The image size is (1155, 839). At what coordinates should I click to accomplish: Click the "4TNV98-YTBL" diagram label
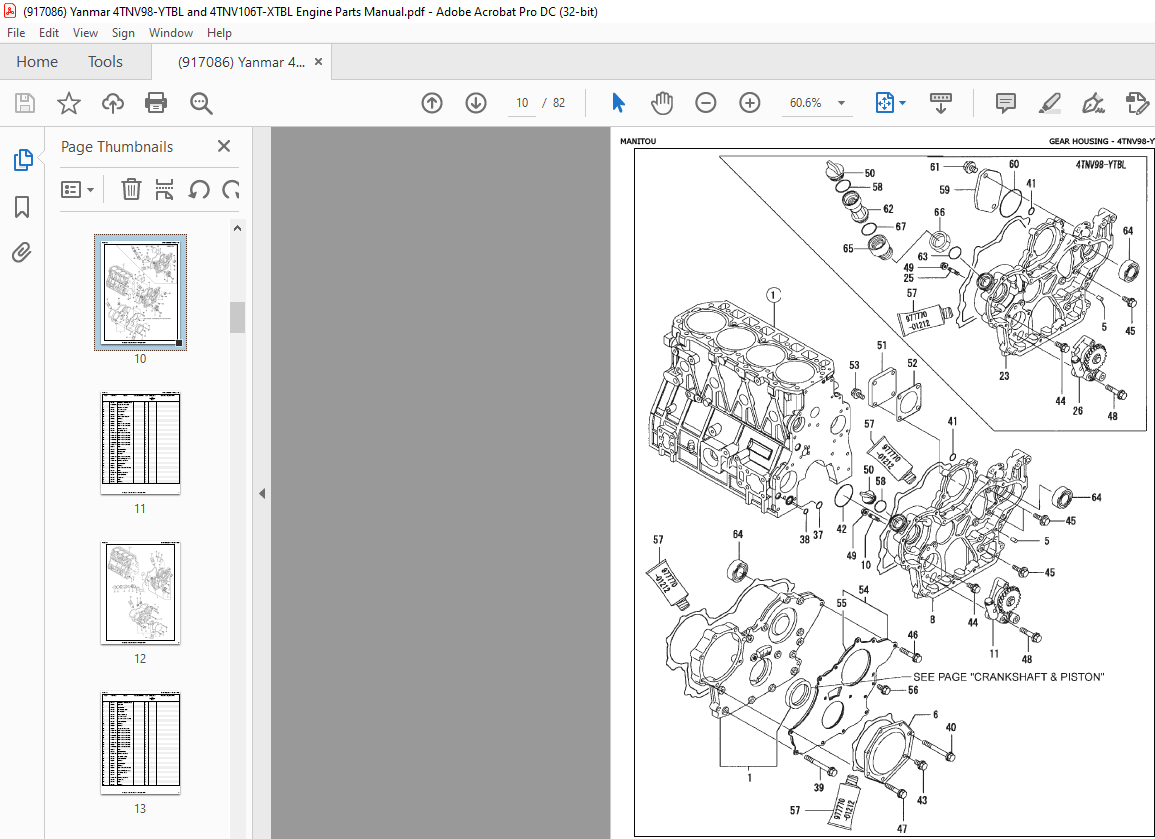[x=1100, y=165]
